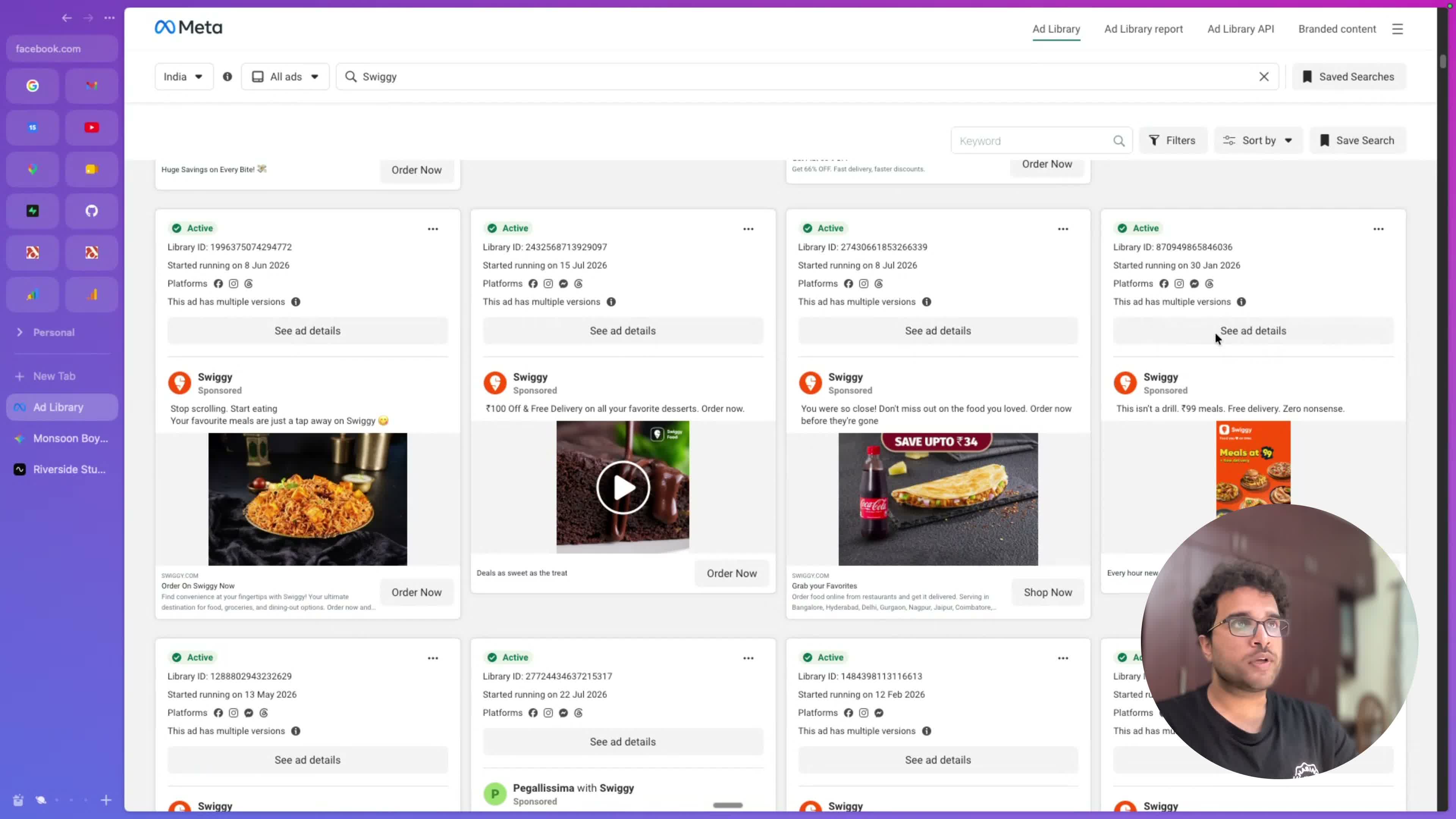Click the biryani ad image
Screen dimensions: 1456x819
click(308, 499)
